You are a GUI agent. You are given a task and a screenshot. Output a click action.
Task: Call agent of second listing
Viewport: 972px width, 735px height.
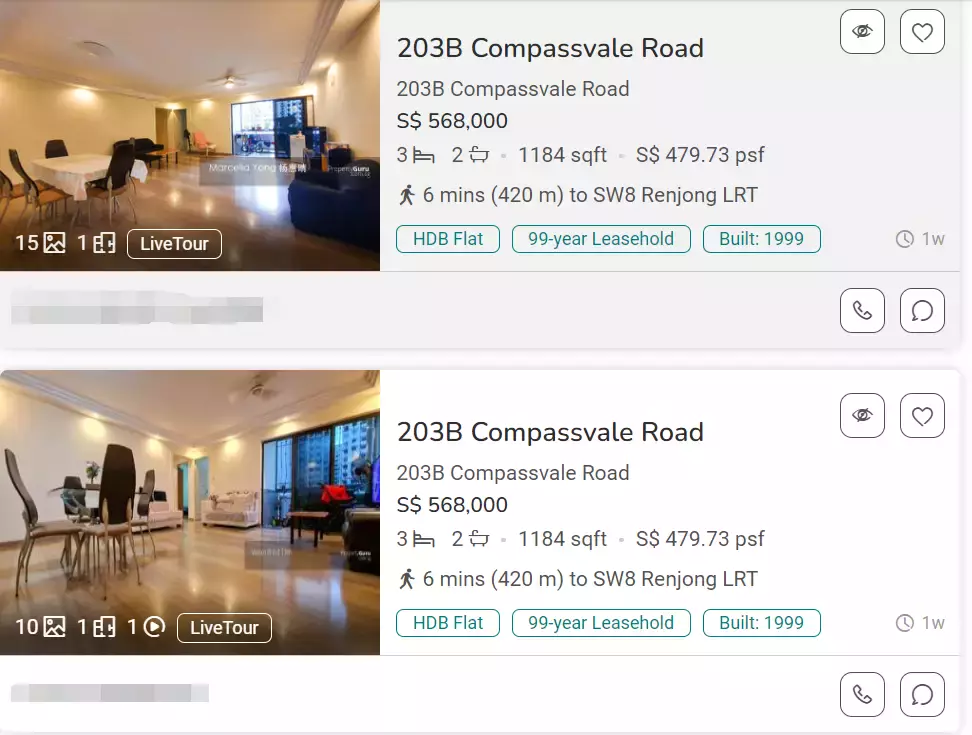[862, 694]
